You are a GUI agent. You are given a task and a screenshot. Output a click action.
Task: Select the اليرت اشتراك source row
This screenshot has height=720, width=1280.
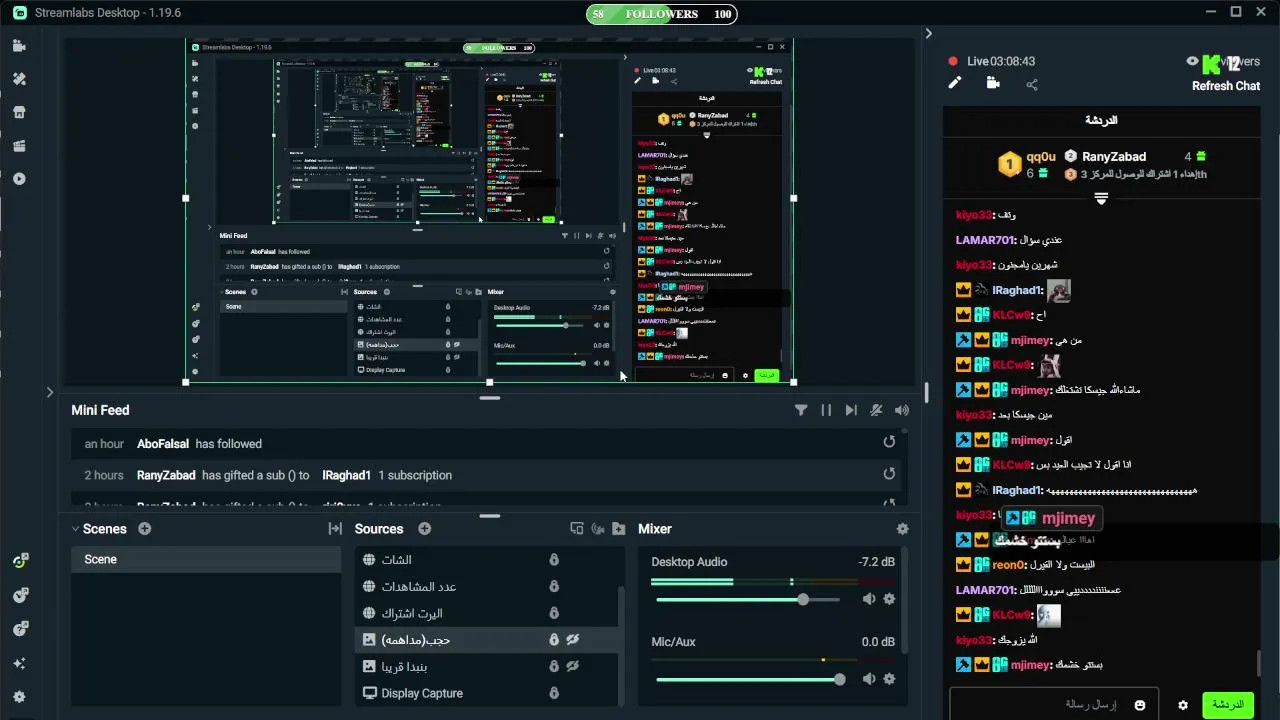(485, 613)
